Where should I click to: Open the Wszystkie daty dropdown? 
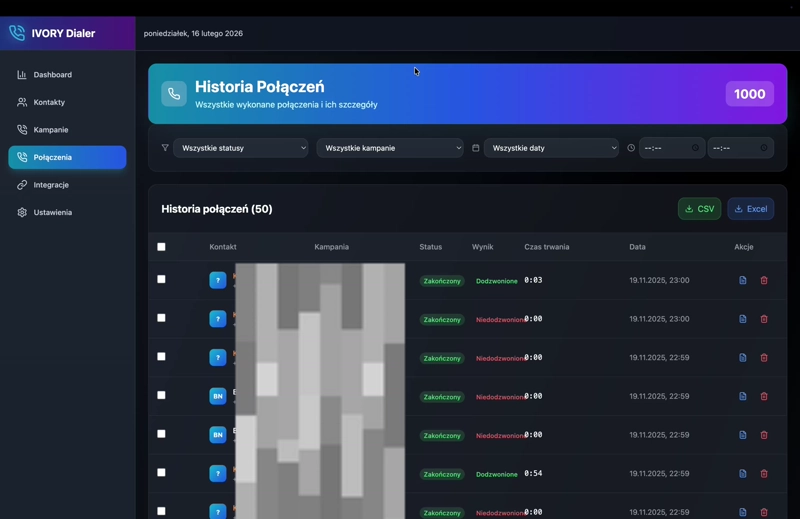[552, 148]
